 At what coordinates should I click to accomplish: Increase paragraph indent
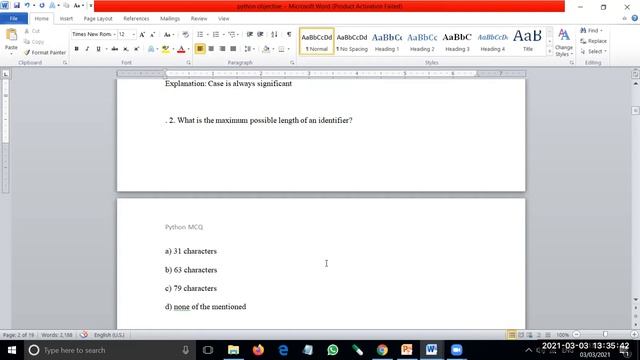[x=260, y=35]
